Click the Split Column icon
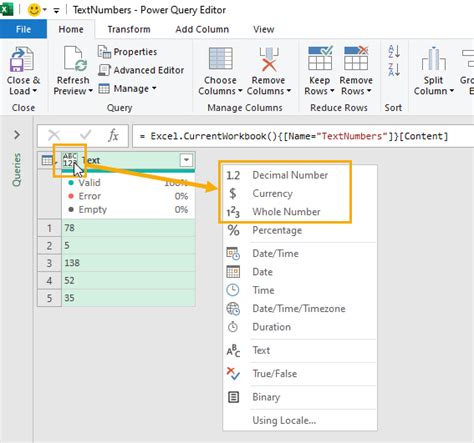The width and height of the screenshot is (474, 443). 433,59
